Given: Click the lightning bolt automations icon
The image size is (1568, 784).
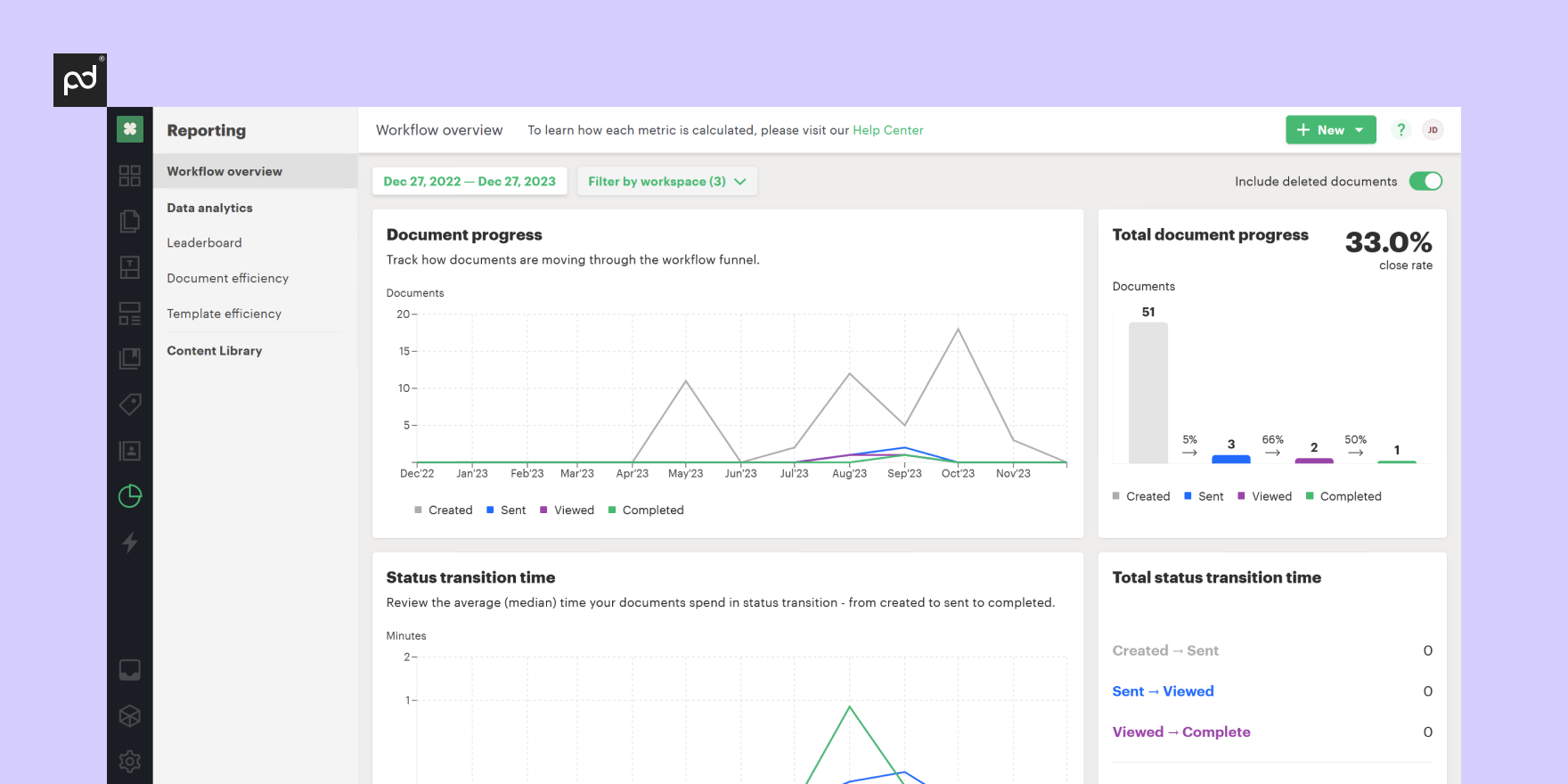Looking at the screenshot, I should pos(130,542).
